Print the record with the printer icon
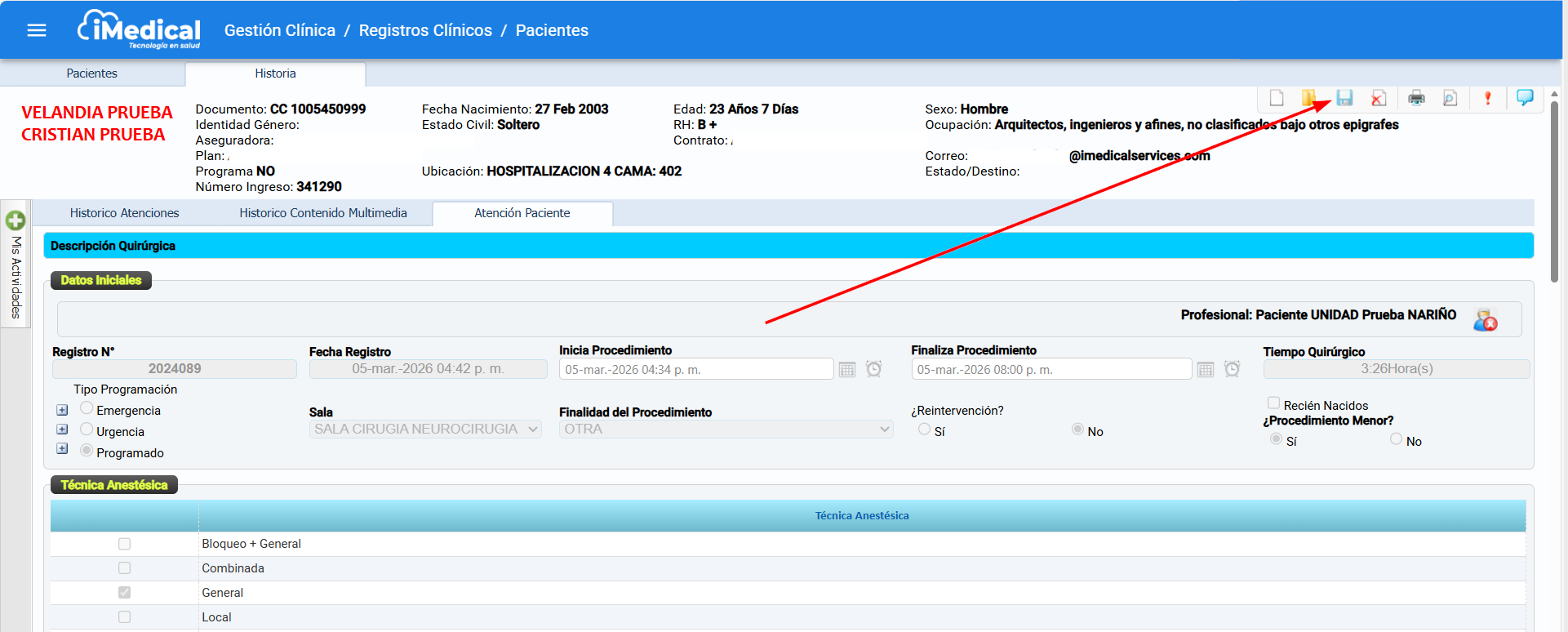The height and width of the screenshot is (632, 1568). (1416, 99)
